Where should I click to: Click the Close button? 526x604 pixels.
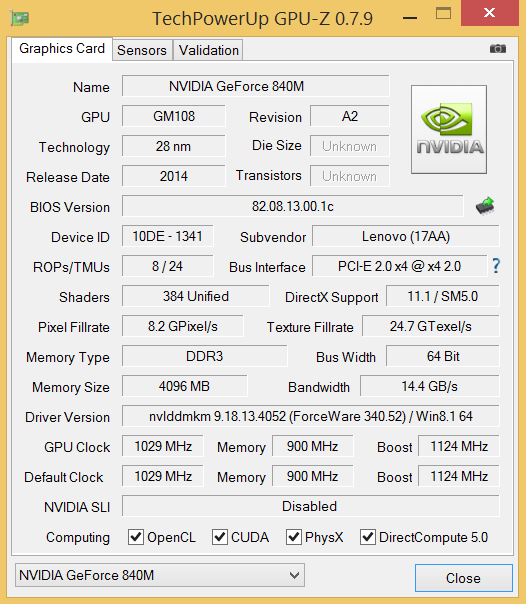tap(464, 578)
